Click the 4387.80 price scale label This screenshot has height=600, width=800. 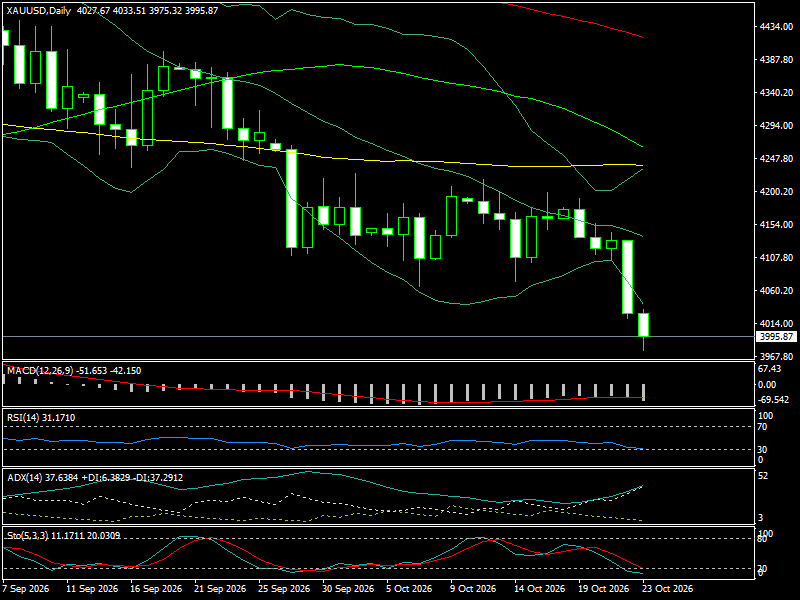(776, 60)
